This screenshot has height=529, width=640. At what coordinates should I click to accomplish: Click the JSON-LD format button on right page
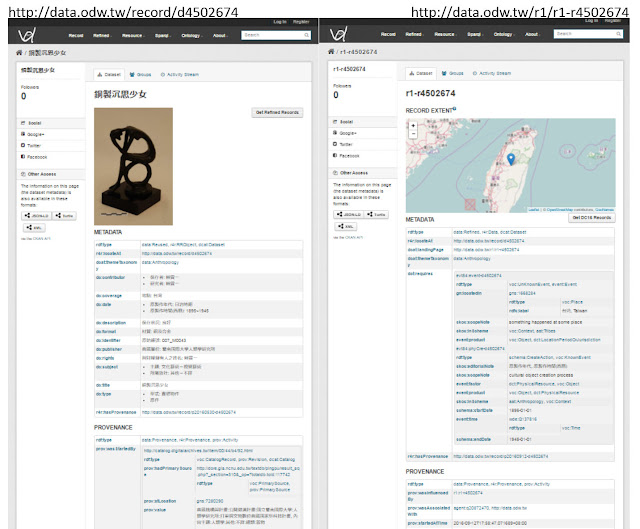pos(349,214)
